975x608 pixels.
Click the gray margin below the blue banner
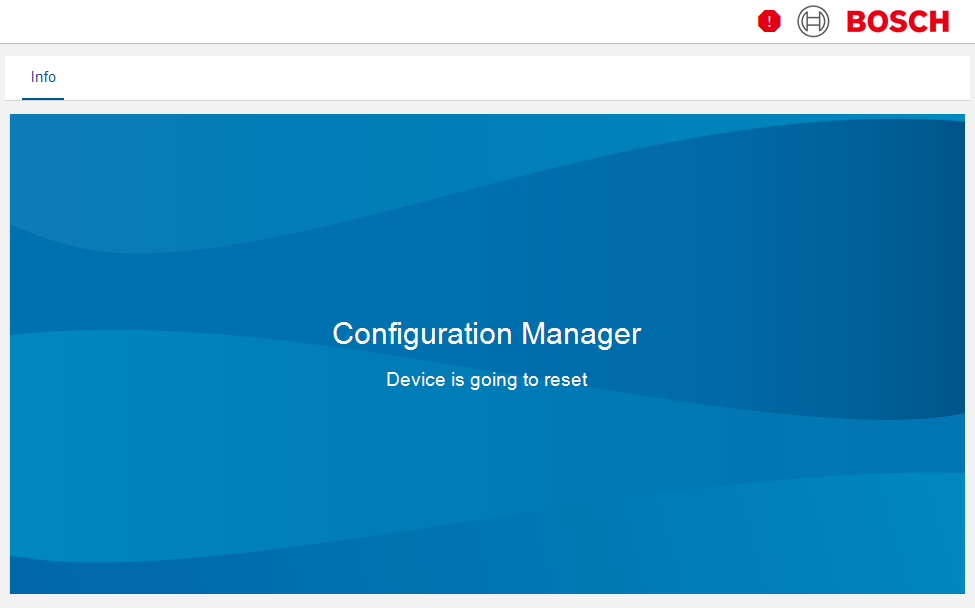(486, 601)
